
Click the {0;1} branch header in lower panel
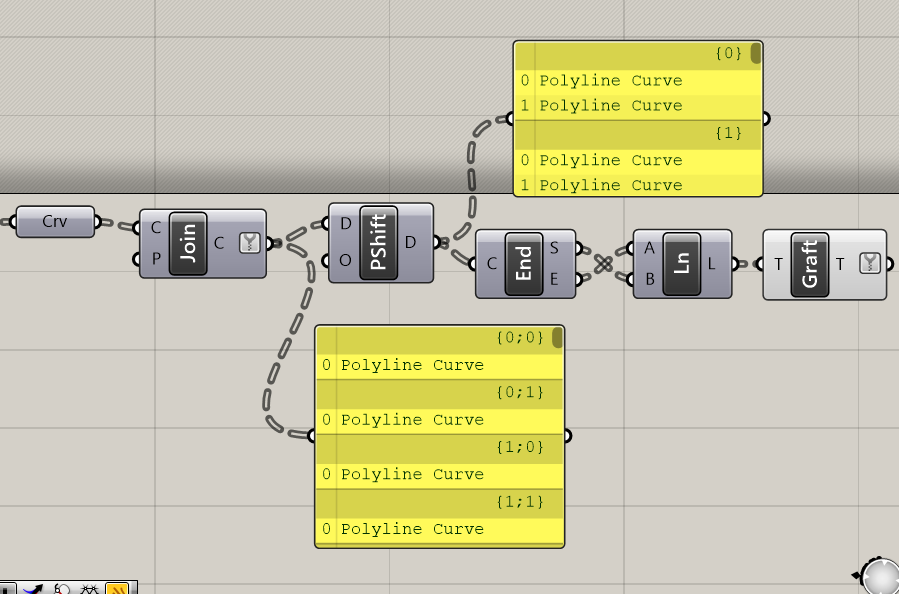(440, 392)
